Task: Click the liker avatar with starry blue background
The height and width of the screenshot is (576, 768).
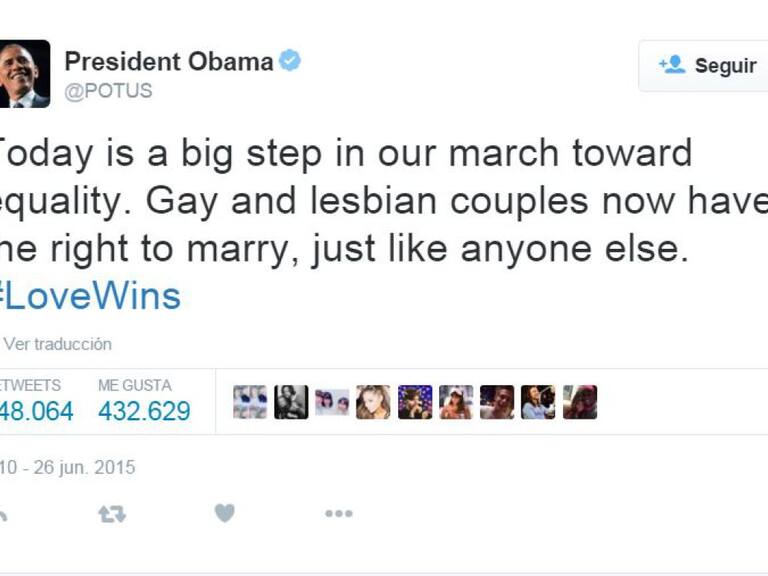Action: pos(415,402)
